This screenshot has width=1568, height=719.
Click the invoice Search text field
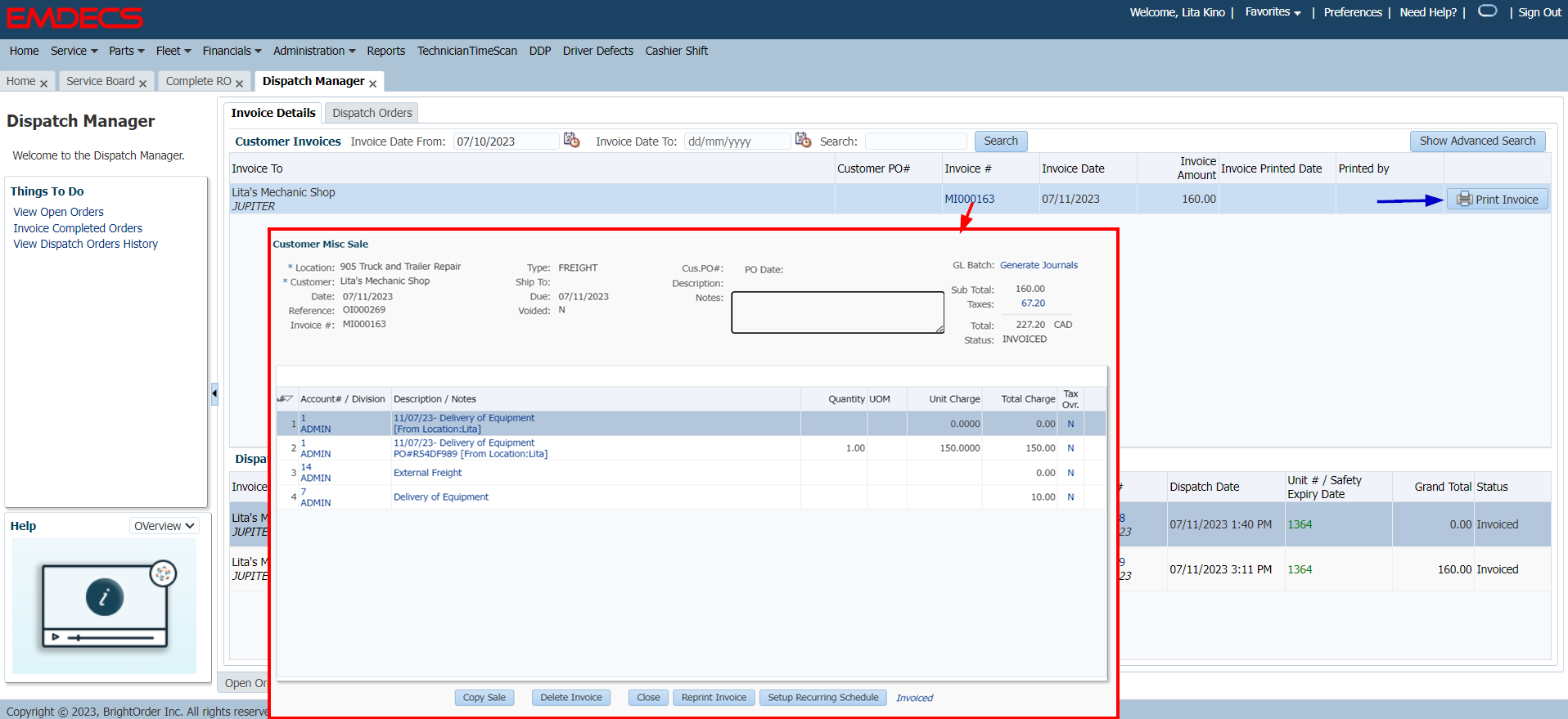pyautogui.click(x=915, y=142)
